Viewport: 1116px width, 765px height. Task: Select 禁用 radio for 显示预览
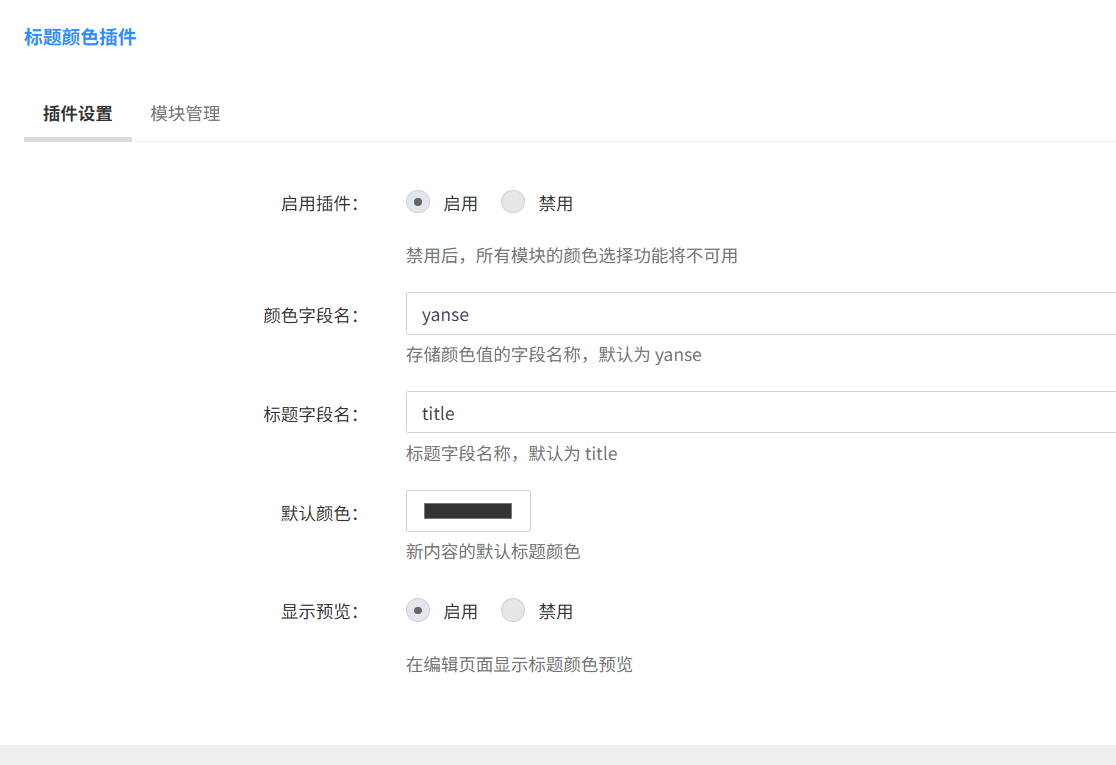coord(513,611)
